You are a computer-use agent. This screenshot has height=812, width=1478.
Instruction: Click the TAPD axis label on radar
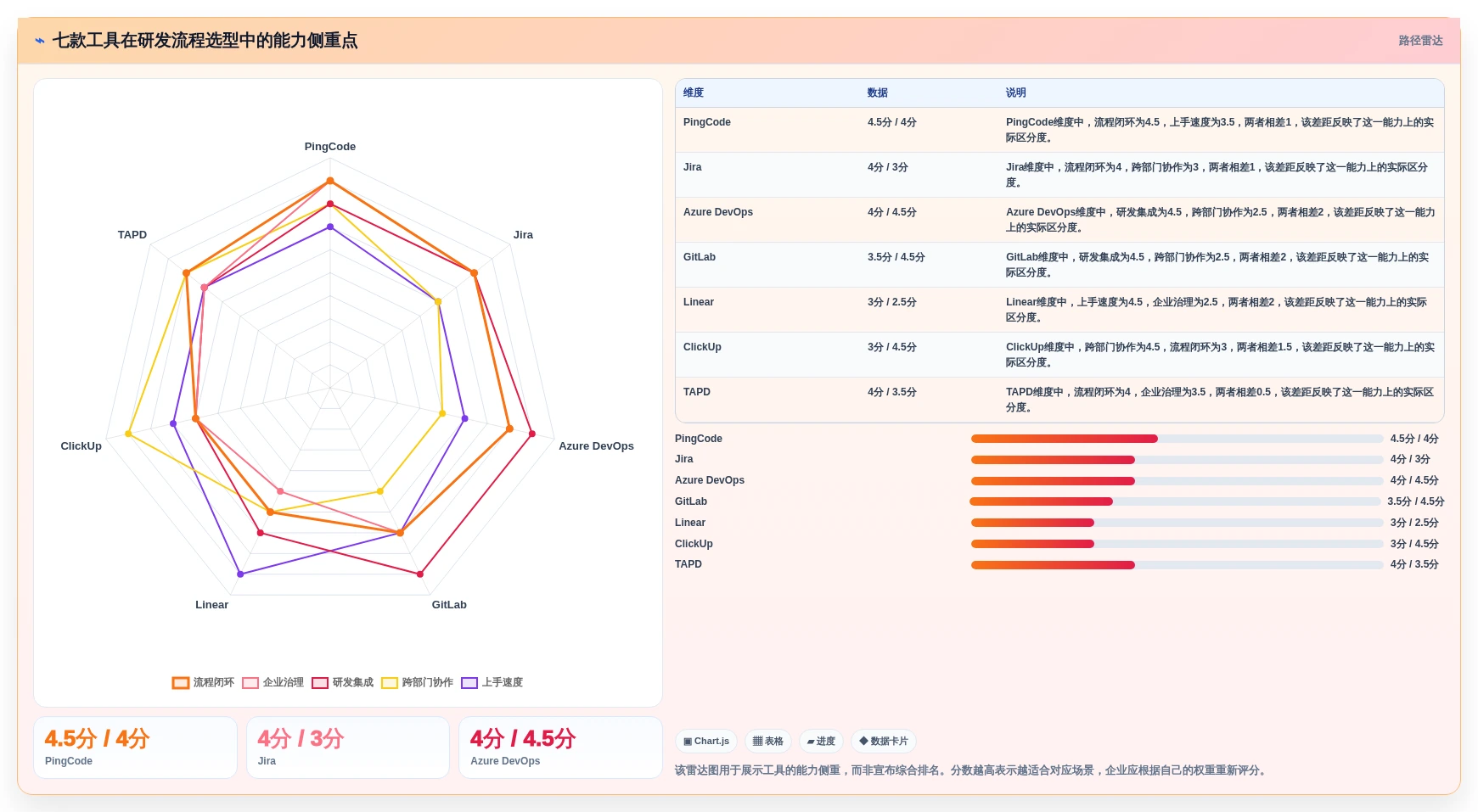pyautogui.click(x=132, y=235)
